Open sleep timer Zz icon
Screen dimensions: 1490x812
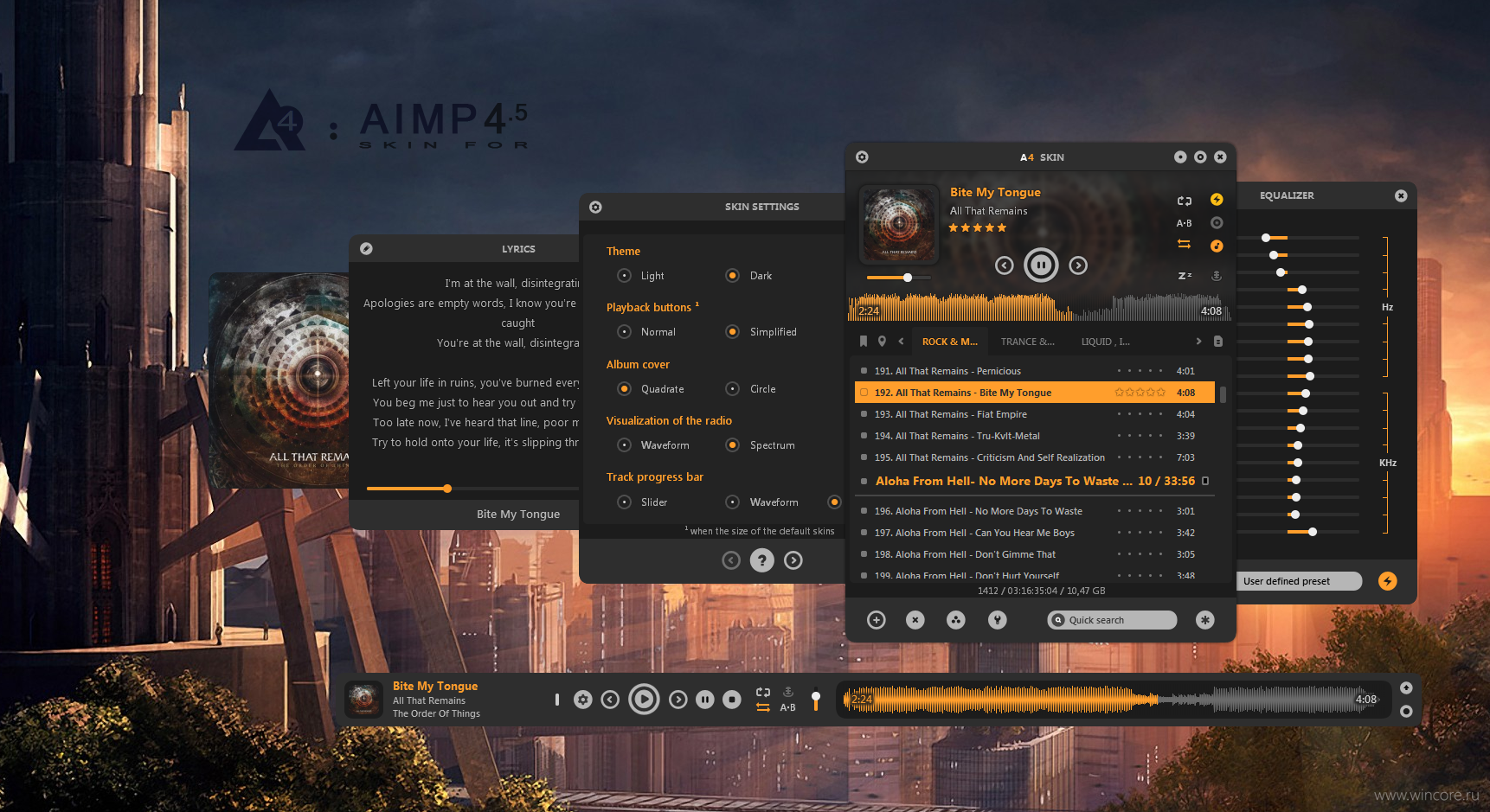pos(1185,276)
